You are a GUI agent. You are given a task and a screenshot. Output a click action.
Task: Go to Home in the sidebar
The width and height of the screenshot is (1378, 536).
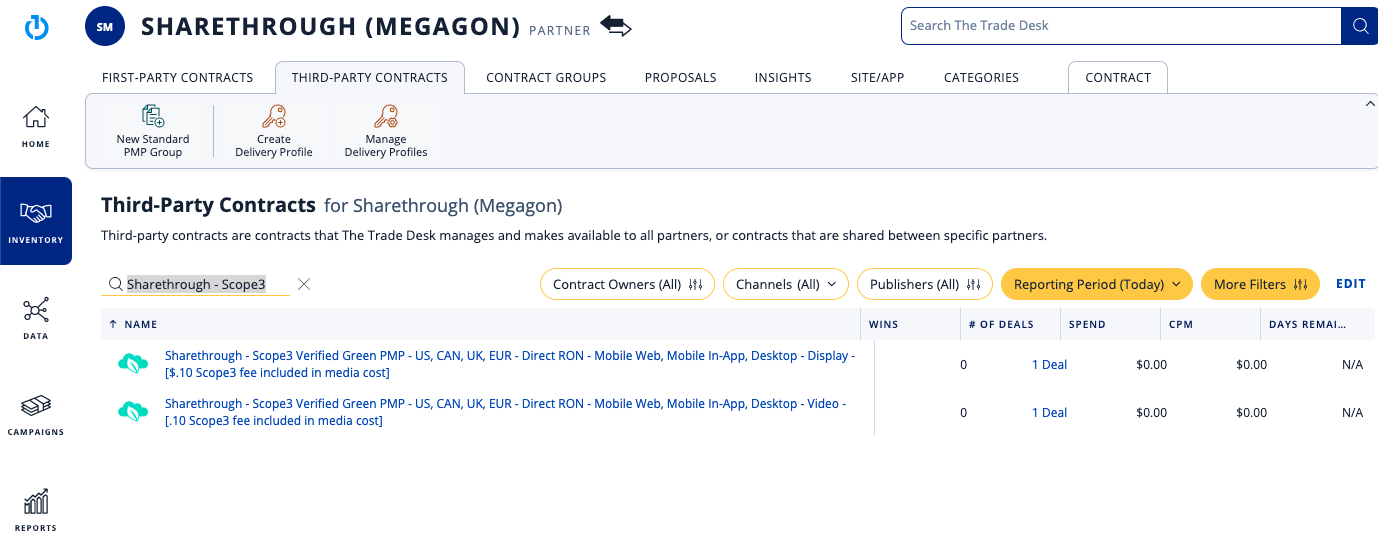36,127
